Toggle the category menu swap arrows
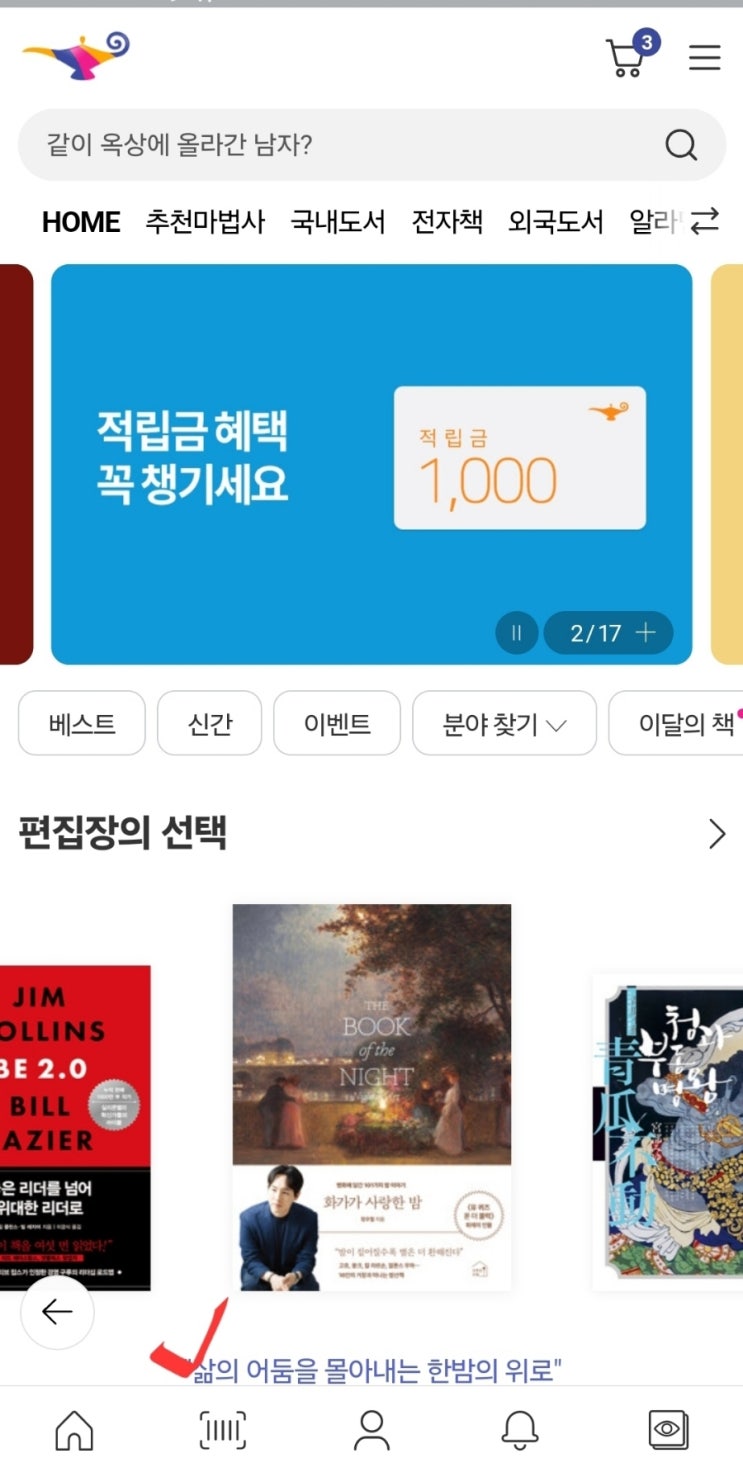 706,221
